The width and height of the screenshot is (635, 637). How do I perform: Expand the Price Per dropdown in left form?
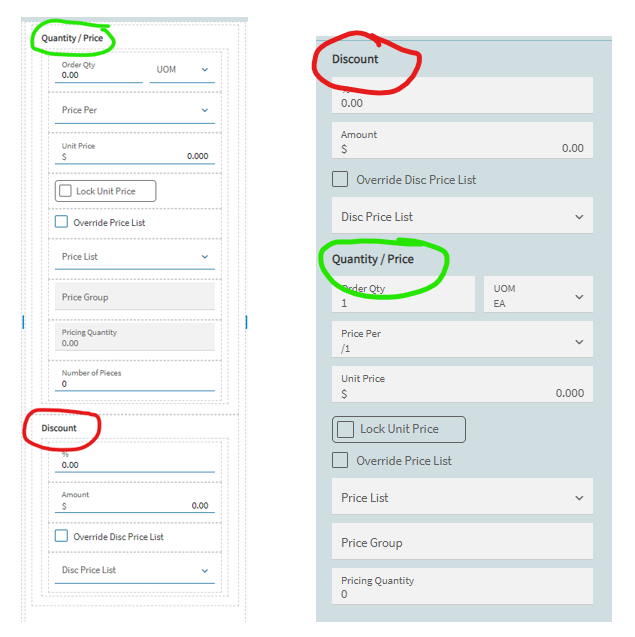(x=135, y=110)
